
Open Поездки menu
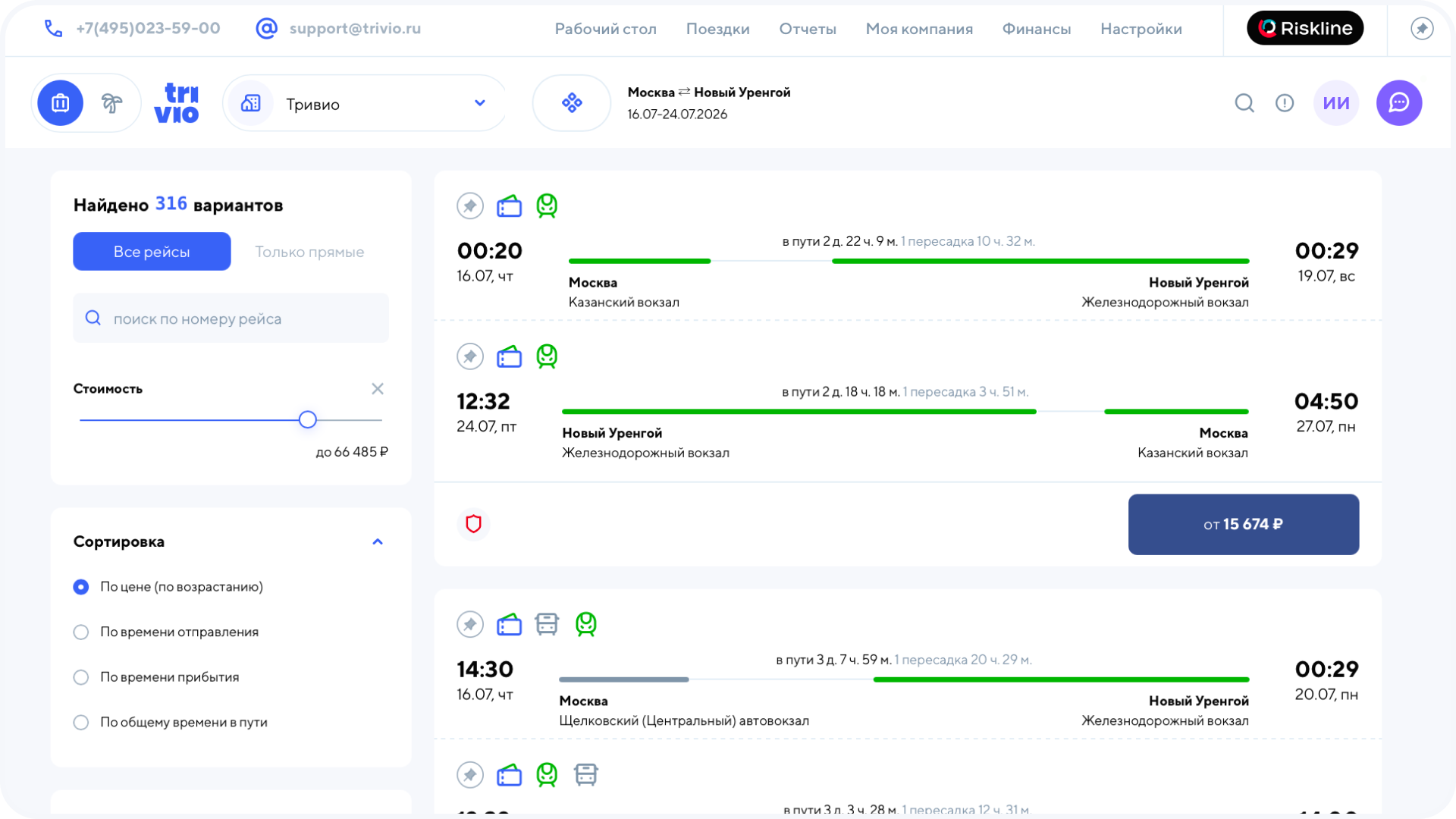(x=718, y=29)
